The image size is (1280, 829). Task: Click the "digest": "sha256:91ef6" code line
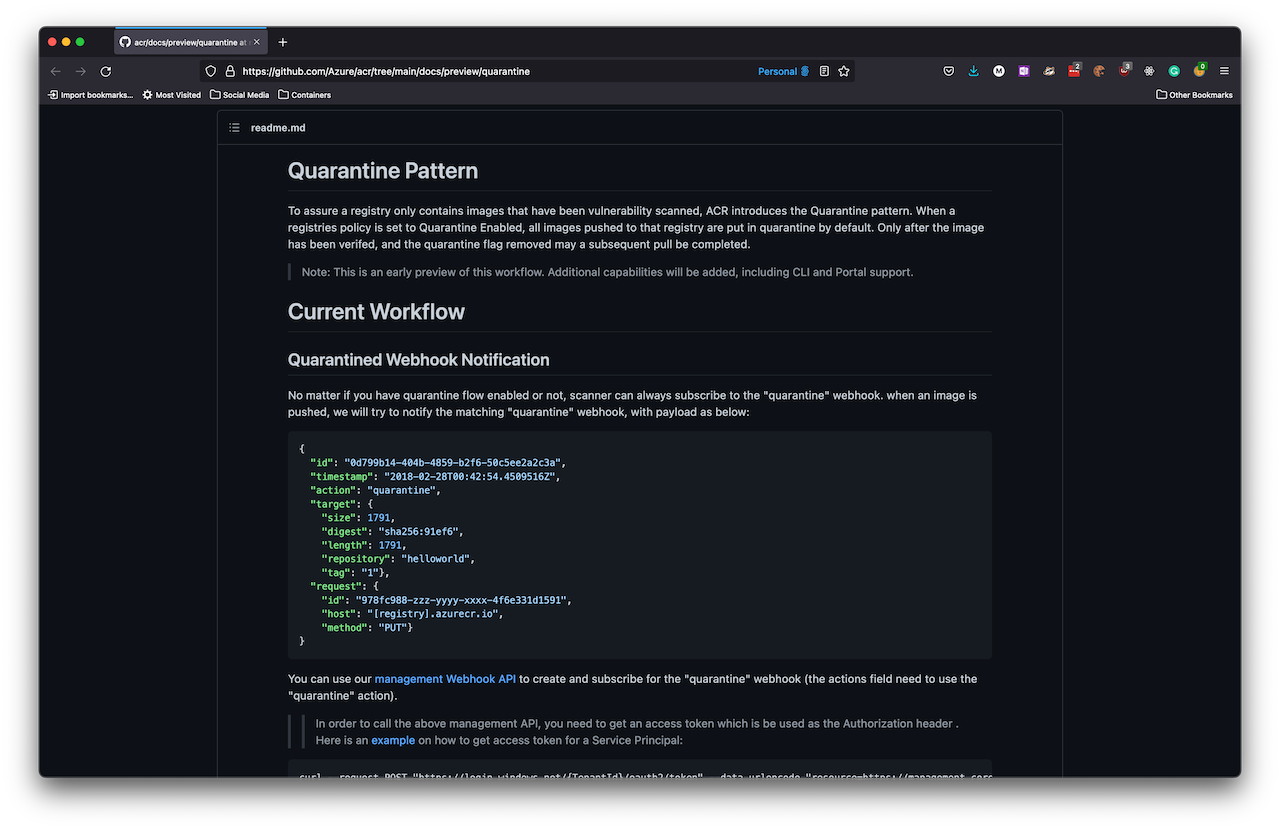[393, 531]
